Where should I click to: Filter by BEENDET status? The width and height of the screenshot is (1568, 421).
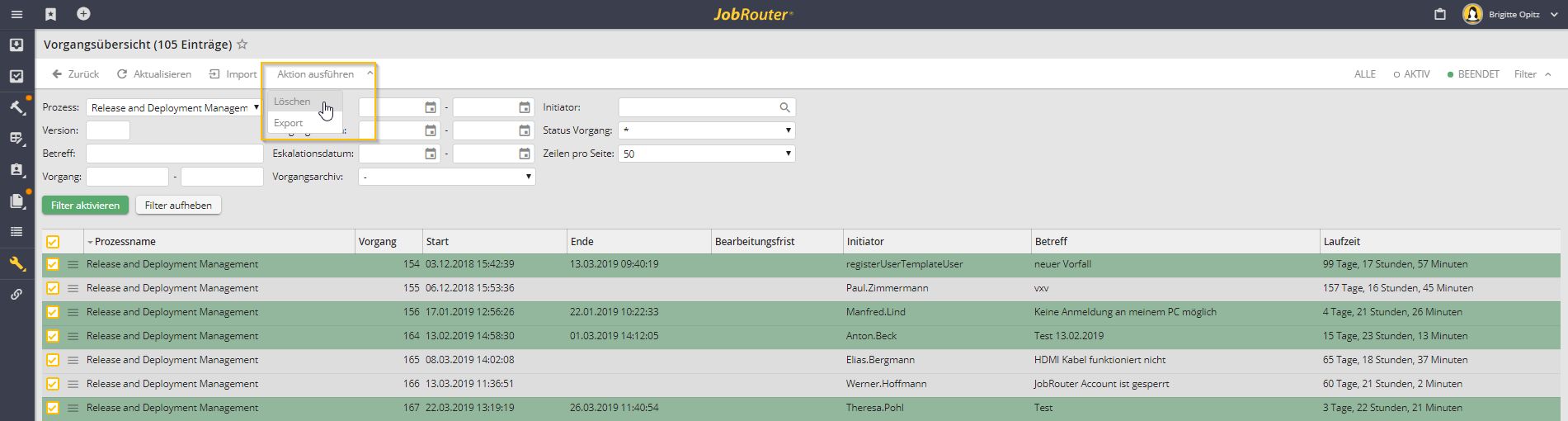[1473, 74]
